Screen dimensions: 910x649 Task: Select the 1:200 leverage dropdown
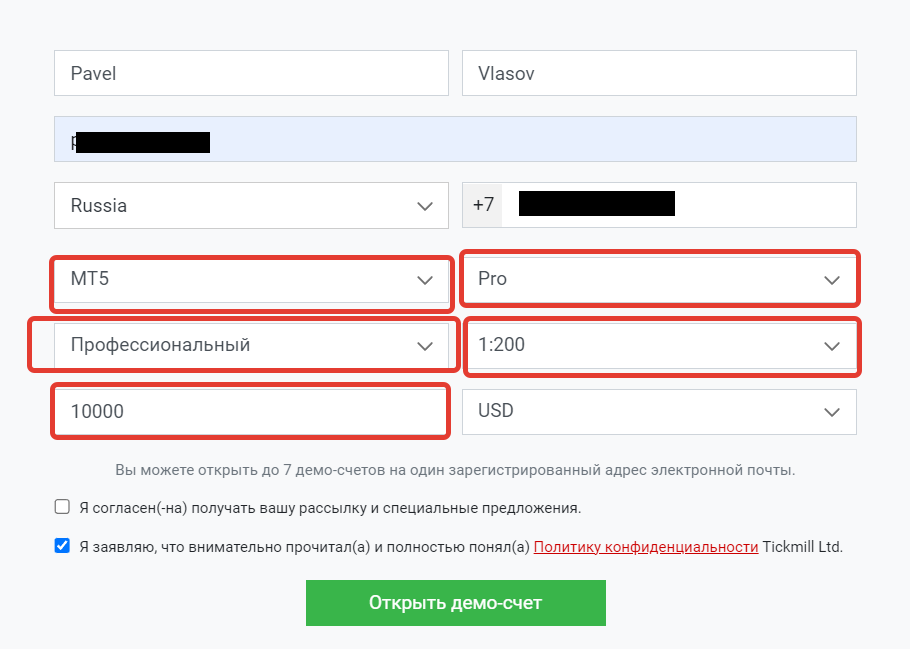pyautogui.click(x=659, y=346)
